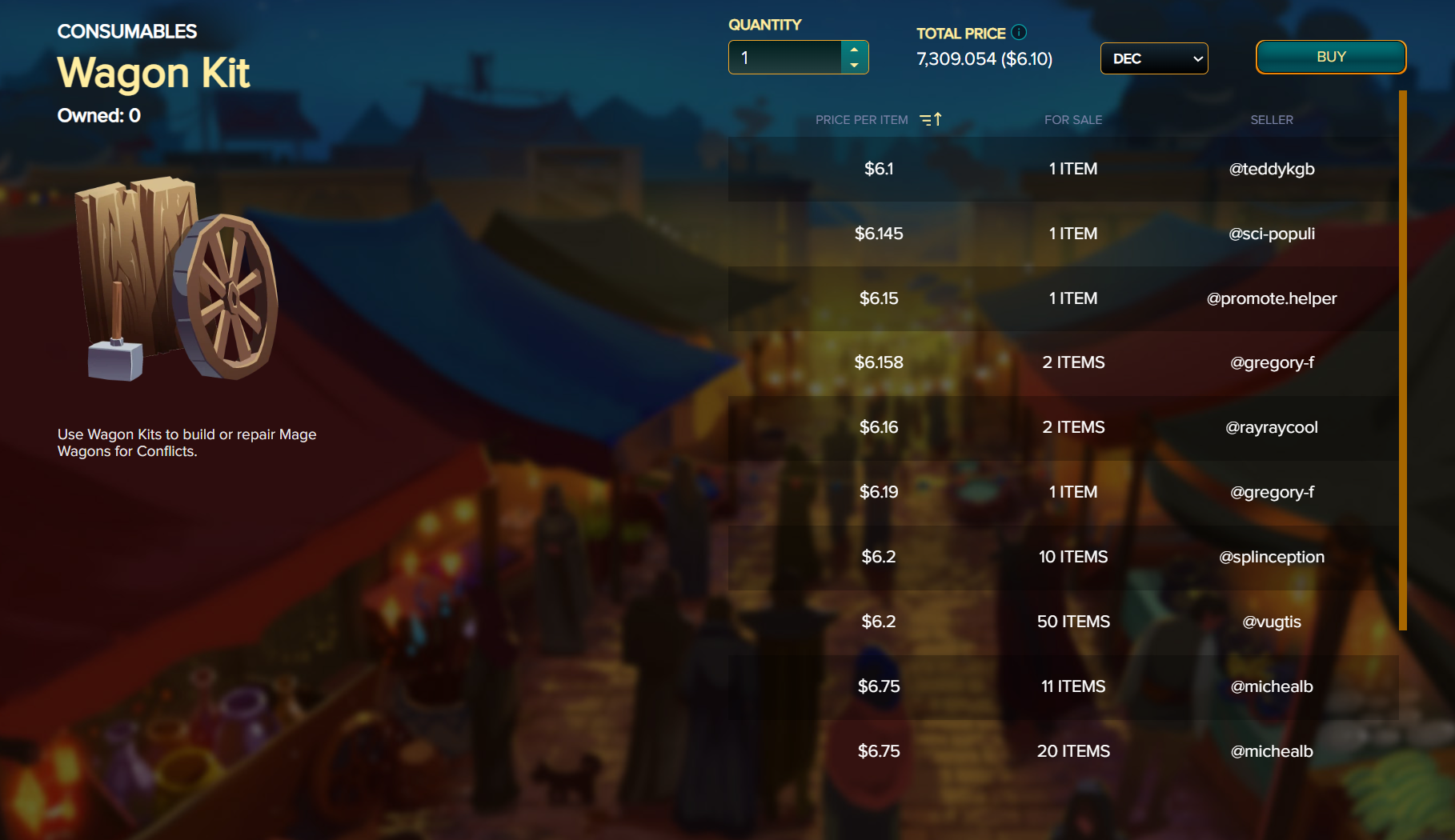Pick the @rayraycool $6.16 listing

tap(1063, 427)
